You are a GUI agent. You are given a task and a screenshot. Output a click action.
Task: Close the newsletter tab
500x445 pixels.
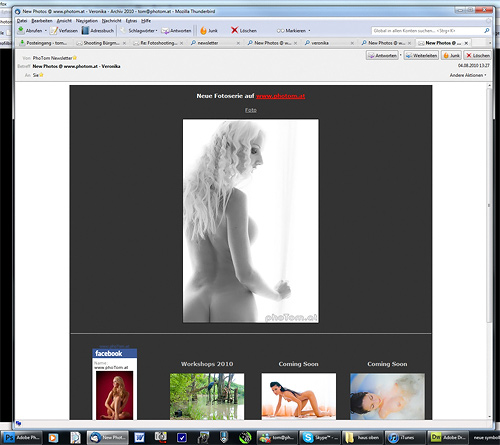[x=238, y=43]
